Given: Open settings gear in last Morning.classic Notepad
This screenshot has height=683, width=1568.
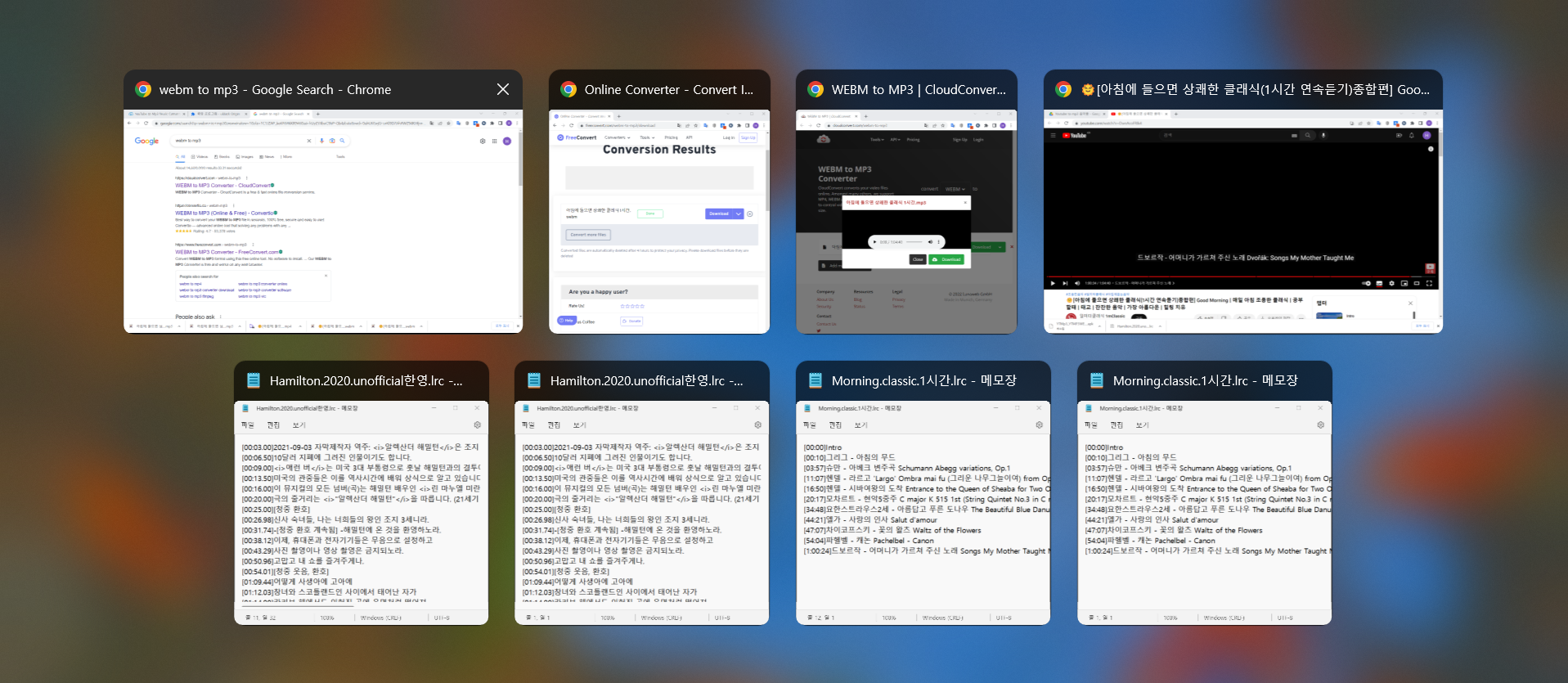Looking at the screenshot, I should (x=1320, y=425).
